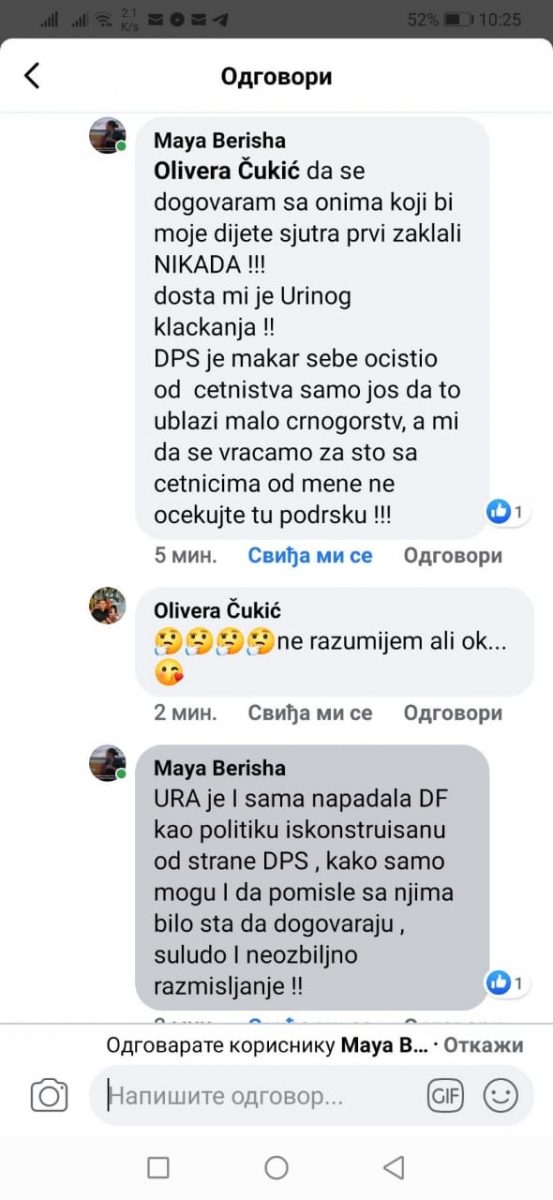Cancel the reply with Откажи
This screenshot has width=553, height=1200.
click(x=483, y=1046)
